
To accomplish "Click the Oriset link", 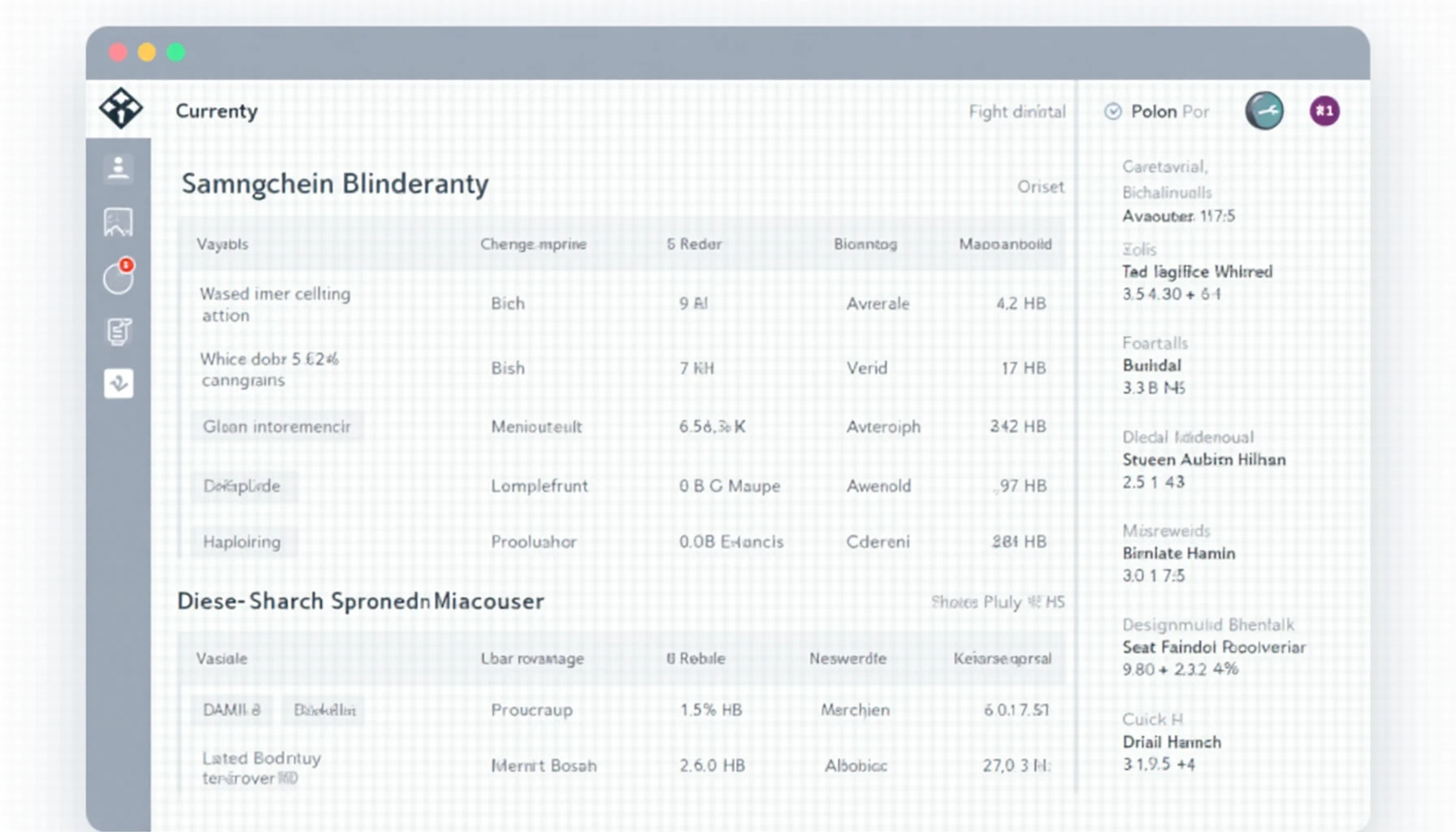I will (x=1041, y=187).
